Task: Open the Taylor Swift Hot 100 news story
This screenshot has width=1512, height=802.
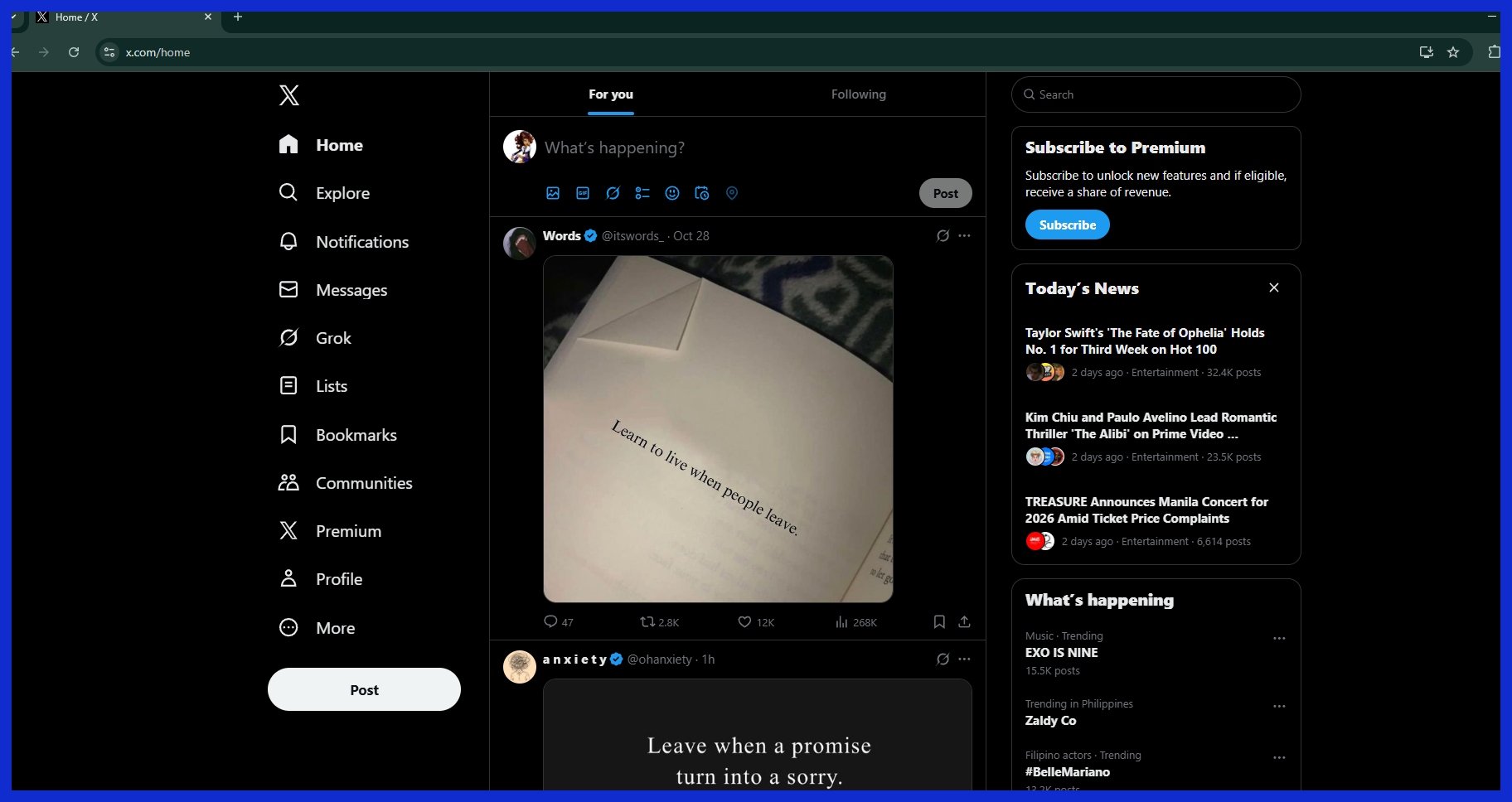Action: coord(1145,341)
